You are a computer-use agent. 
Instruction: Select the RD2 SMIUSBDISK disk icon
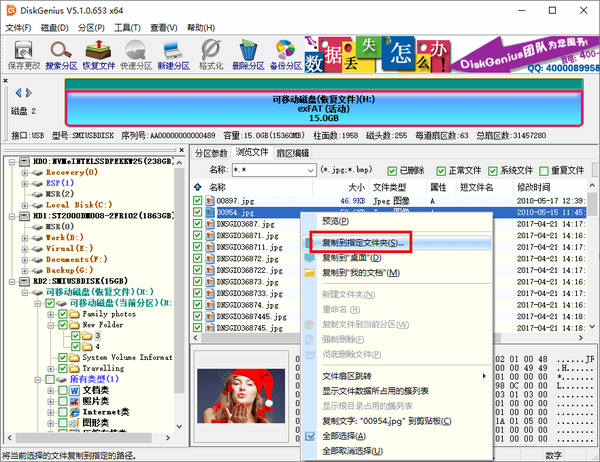(x=24, y=281)
